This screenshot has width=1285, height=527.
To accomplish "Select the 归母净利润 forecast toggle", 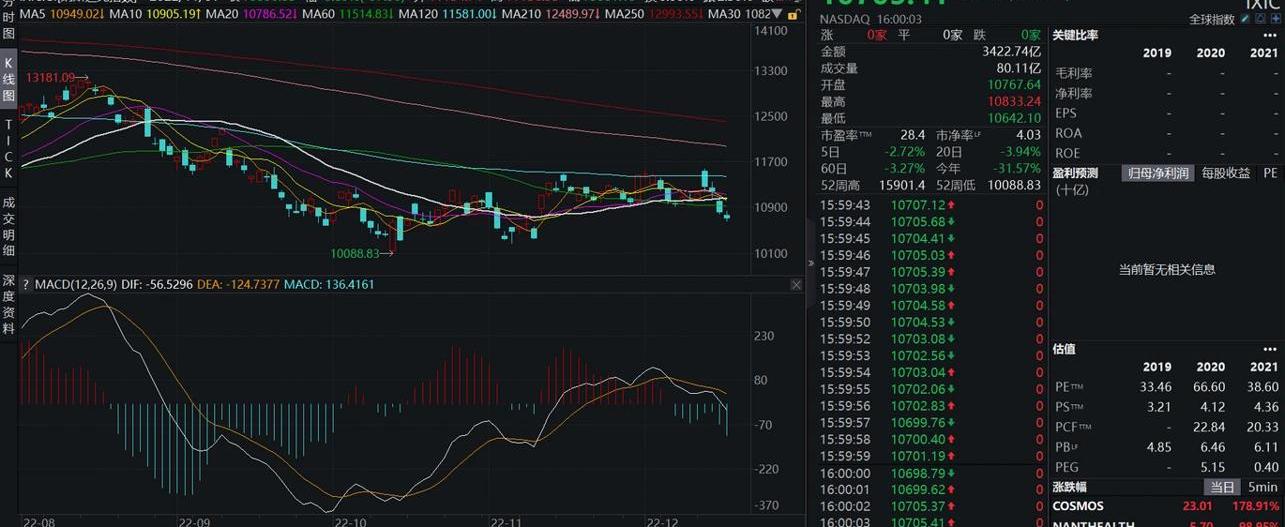I will tap(1157, 173).
